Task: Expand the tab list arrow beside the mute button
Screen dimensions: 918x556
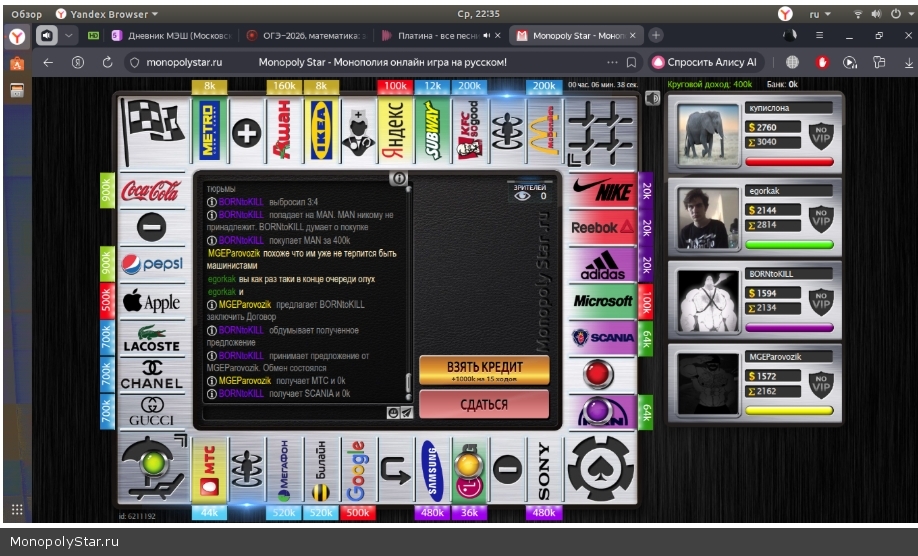Action: [x=68, y=35]
